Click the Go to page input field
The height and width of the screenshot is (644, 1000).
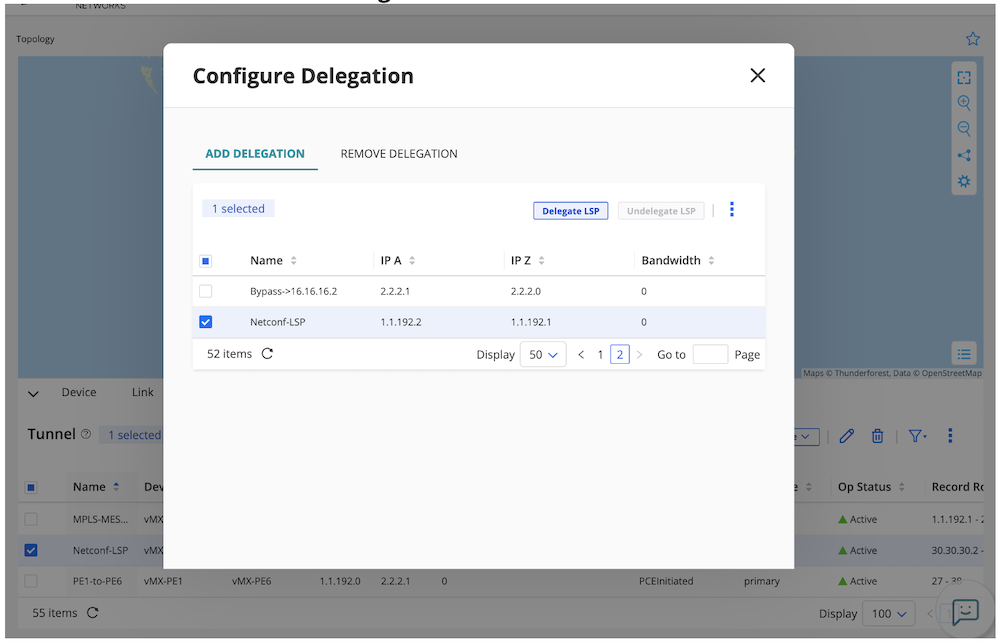pos(710,354)
